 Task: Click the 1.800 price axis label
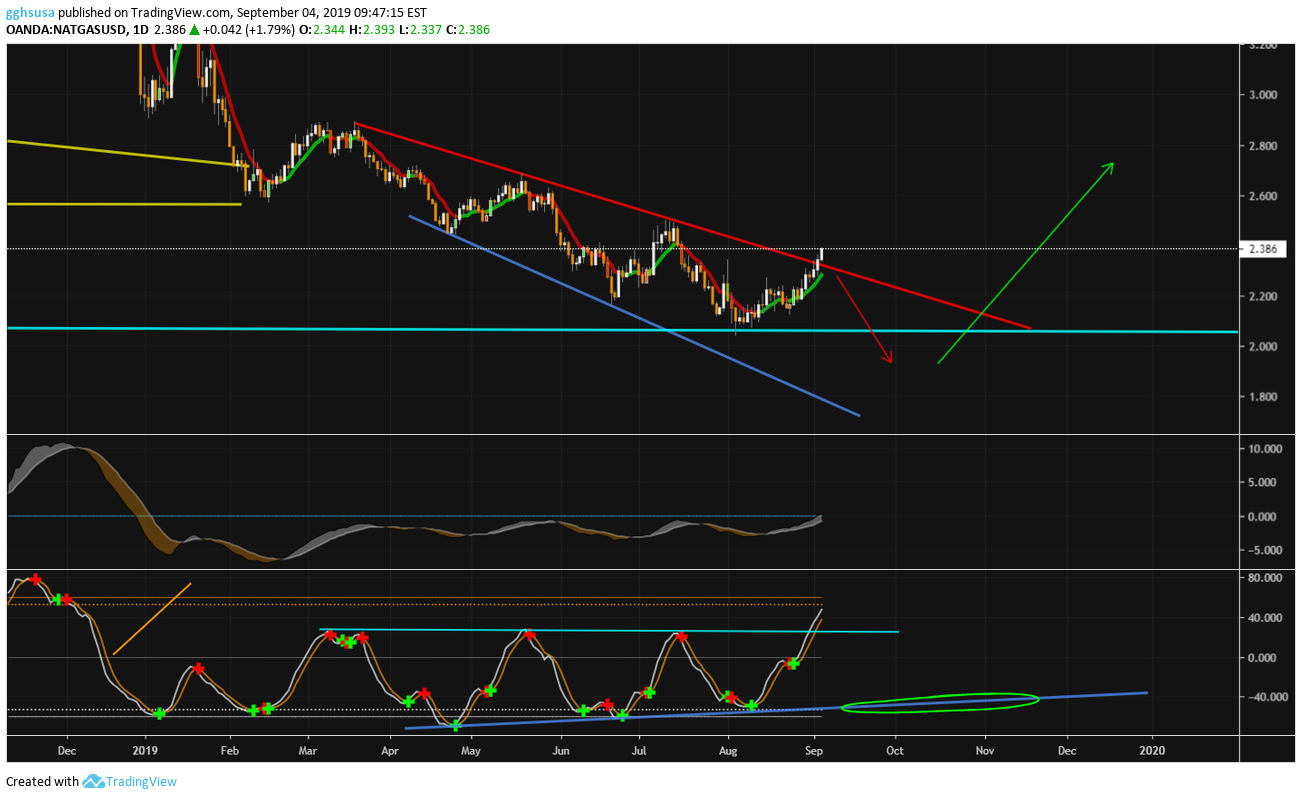pos(1264,397)
